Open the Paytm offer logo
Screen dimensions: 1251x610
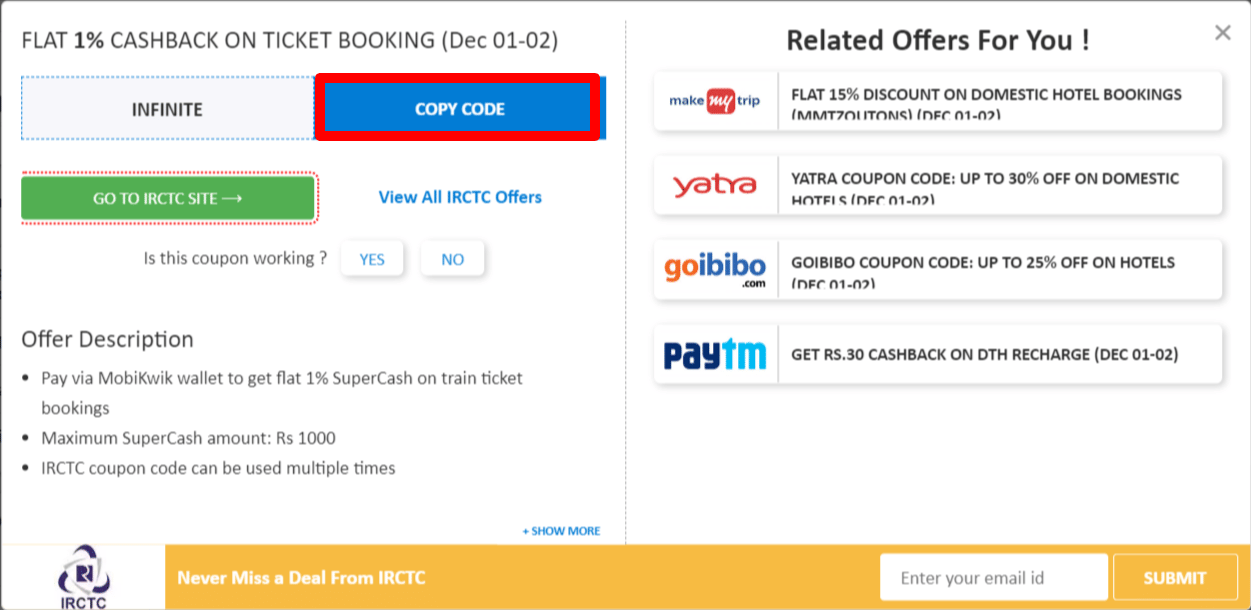coord(716,353)
